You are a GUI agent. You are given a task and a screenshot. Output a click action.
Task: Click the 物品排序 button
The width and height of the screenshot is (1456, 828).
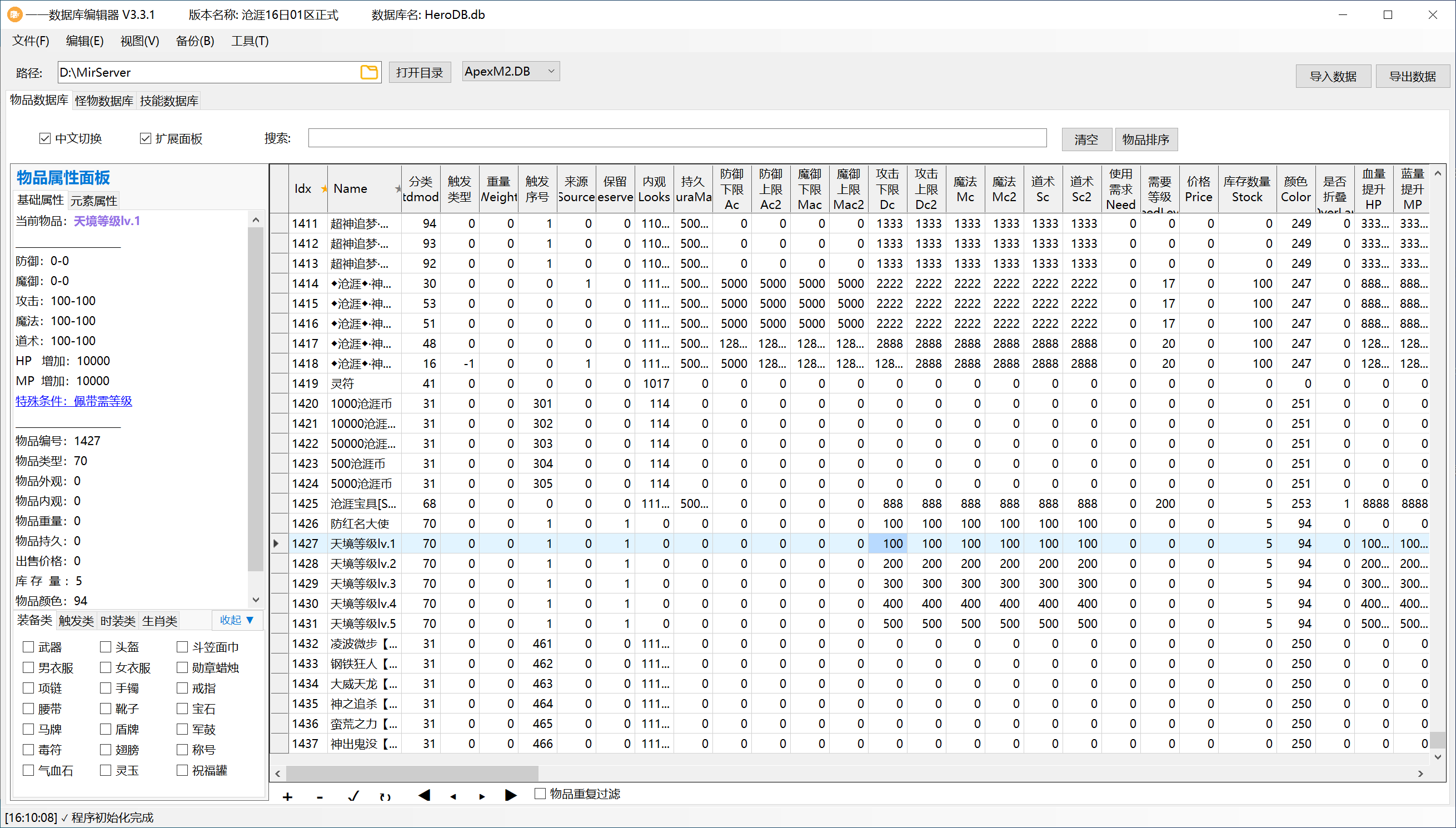[1146, 139]
